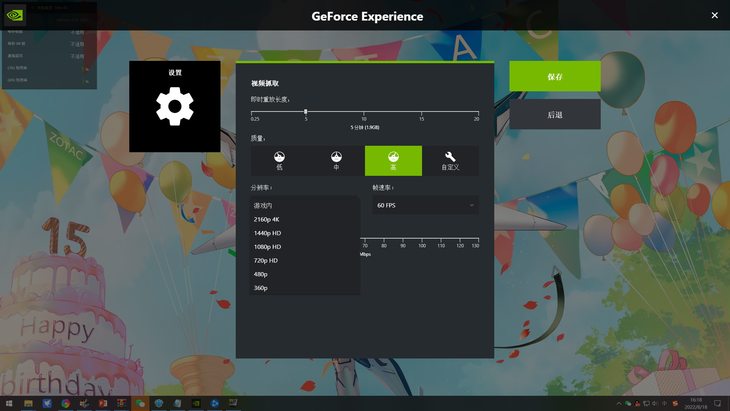Click the 后退 back button
This screenshot has width=730, height=411.
(555, 115)
